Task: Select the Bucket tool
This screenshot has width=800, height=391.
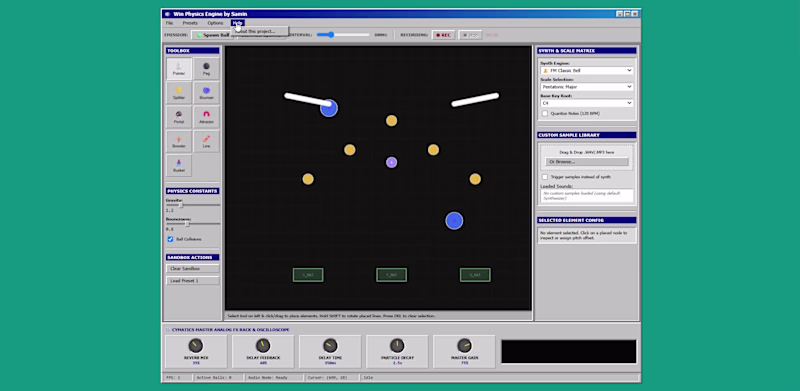Action: 179,165
